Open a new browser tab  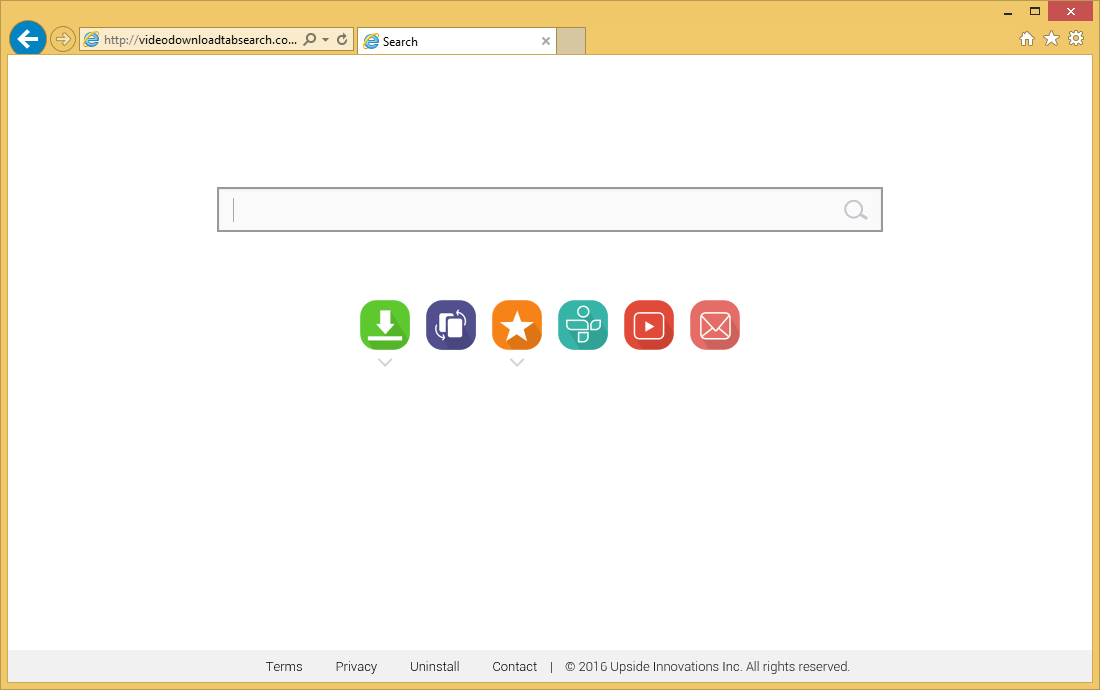click(x=570, y=41)
